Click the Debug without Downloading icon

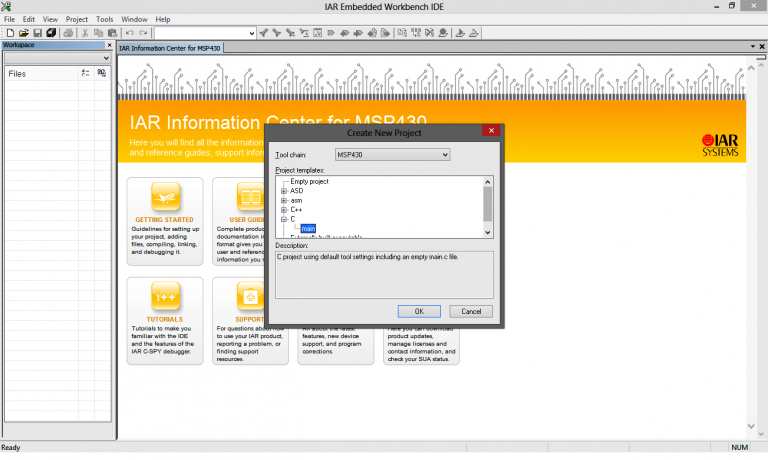[x=474, y=33]
